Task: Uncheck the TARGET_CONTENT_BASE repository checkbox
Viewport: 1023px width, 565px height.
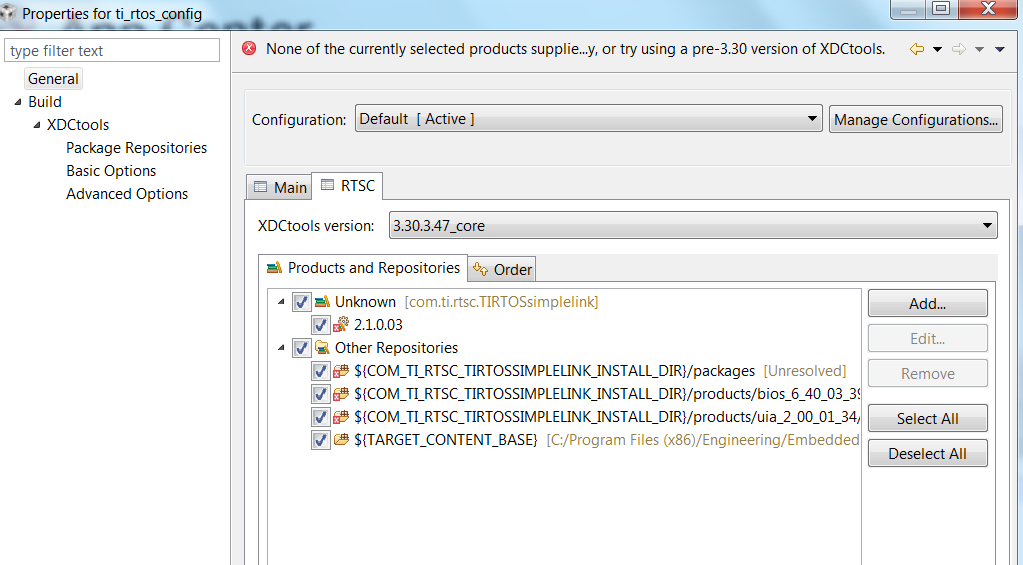Action: (x=321, y=440)
